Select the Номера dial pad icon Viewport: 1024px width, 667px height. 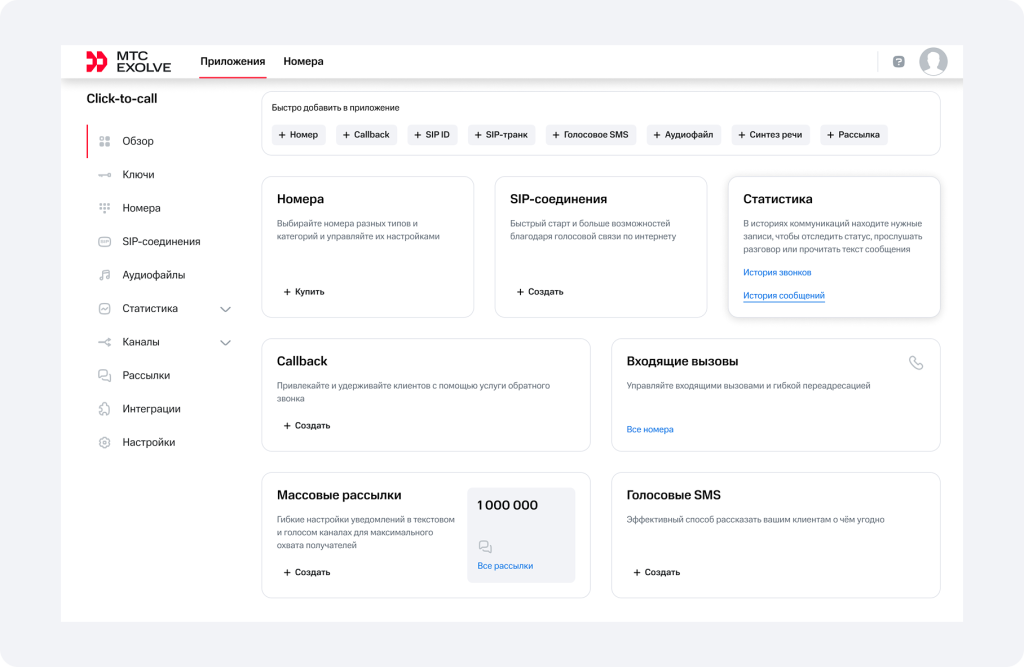click(104, 208)
